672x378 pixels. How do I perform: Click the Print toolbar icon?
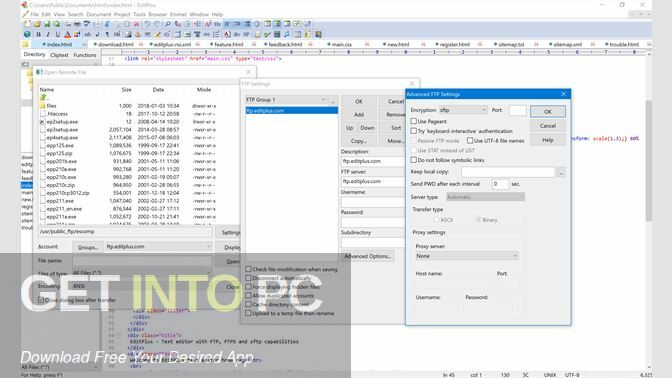coord(77,24)
